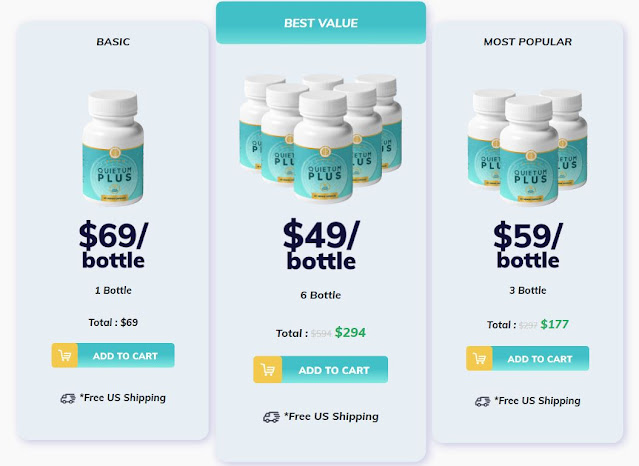The width and height of the screenshot is (639, 466).
Task: Click the BASIC plan heading
Action: pyautogui.click(x=113, y=42)
